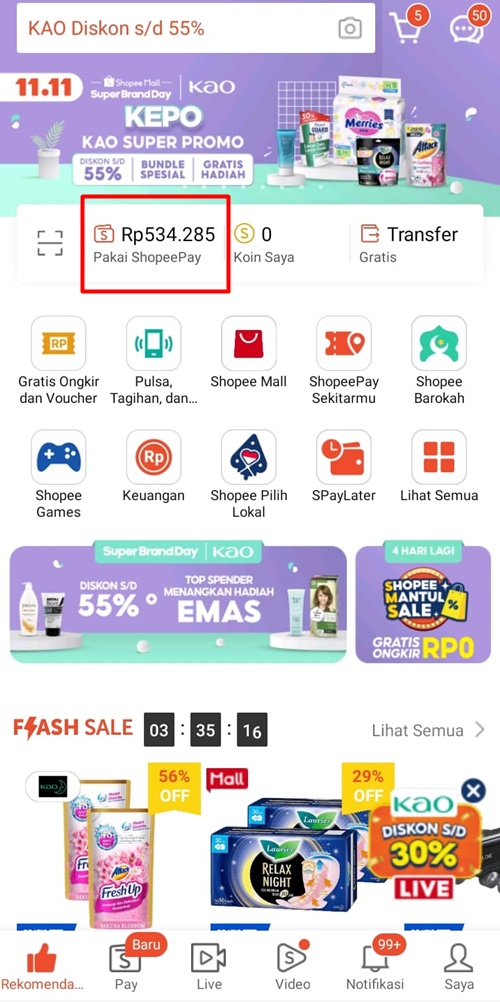Tap the Transfer Gratis button
Screen dimensions: 500x1002
(409, 243)
